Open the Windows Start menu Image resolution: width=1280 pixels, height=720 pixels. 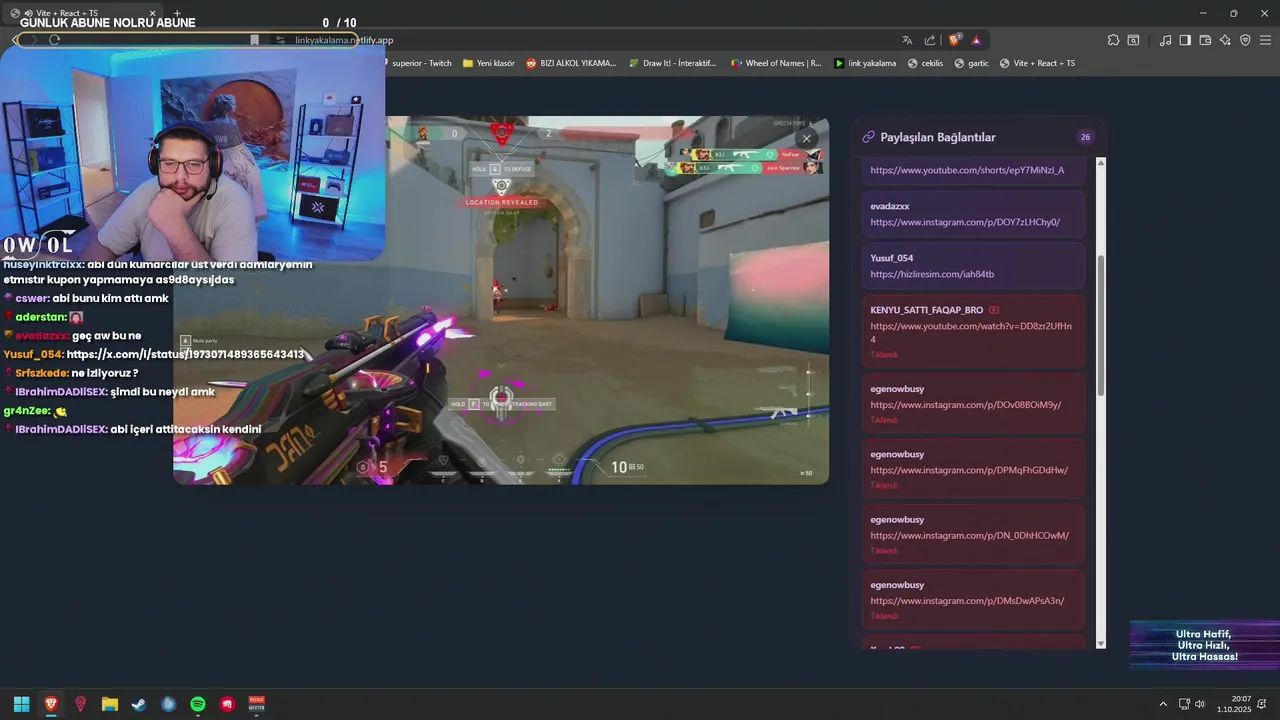tap(21, 704)
